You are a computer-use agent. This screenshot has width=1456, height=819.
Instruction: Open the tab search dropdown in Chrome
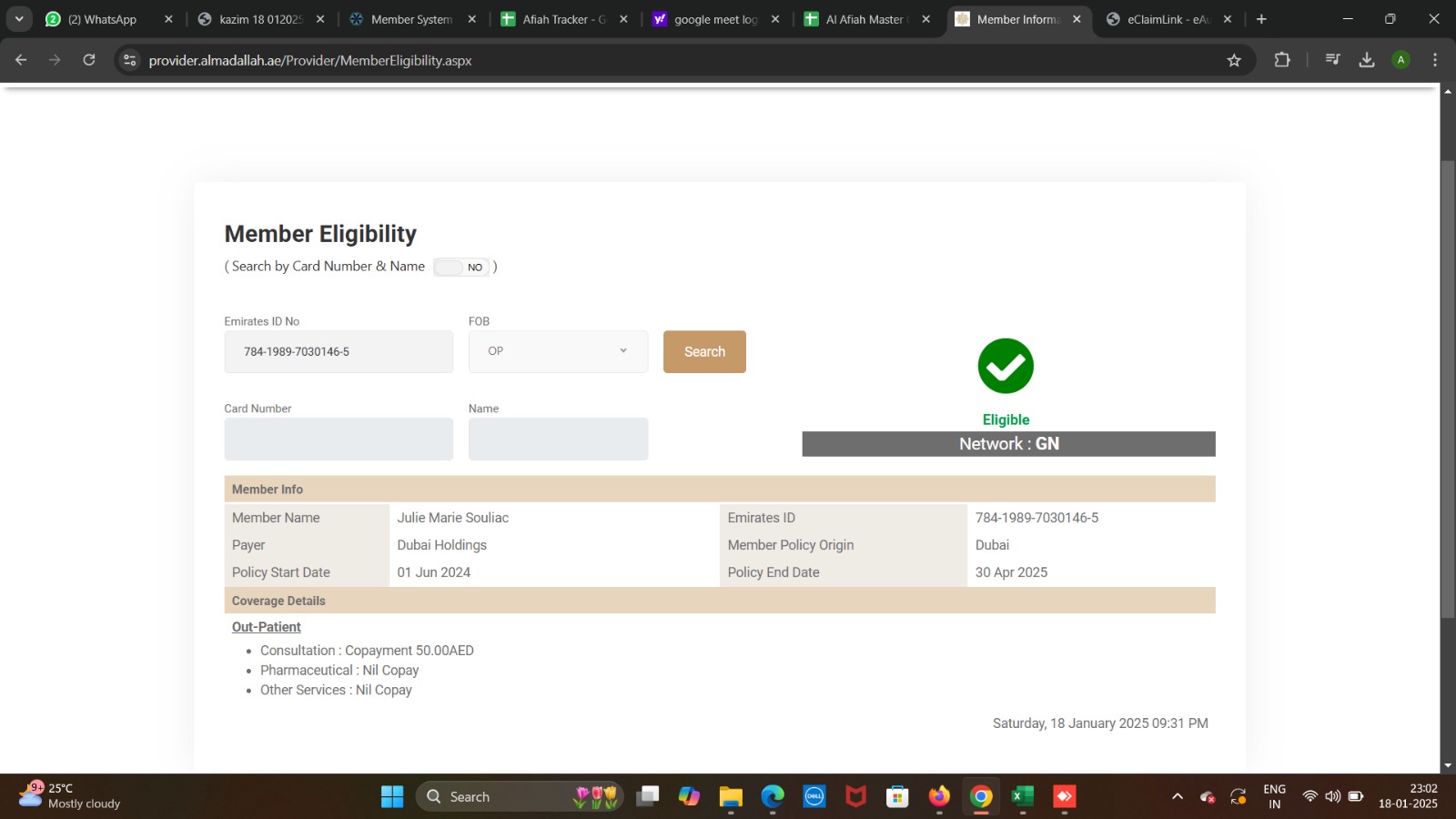pos(19,19)
